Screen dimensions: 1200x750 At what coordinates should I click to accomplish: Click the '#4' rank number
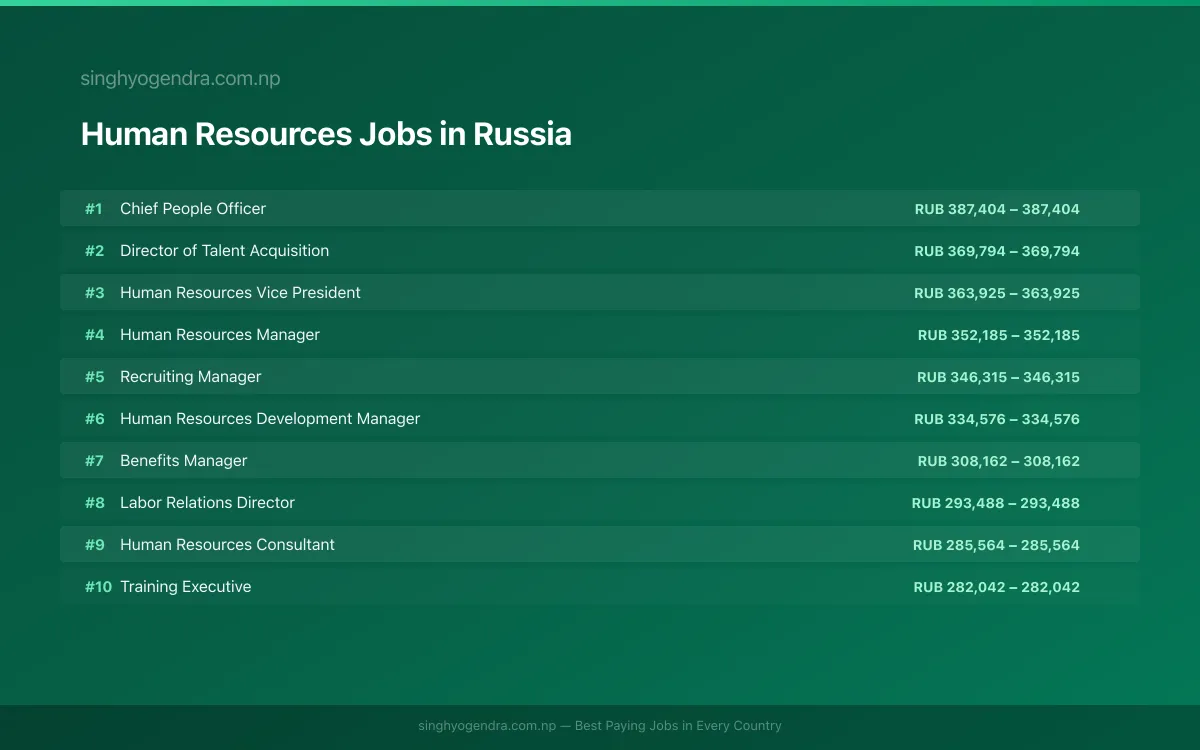click(94, 335)
